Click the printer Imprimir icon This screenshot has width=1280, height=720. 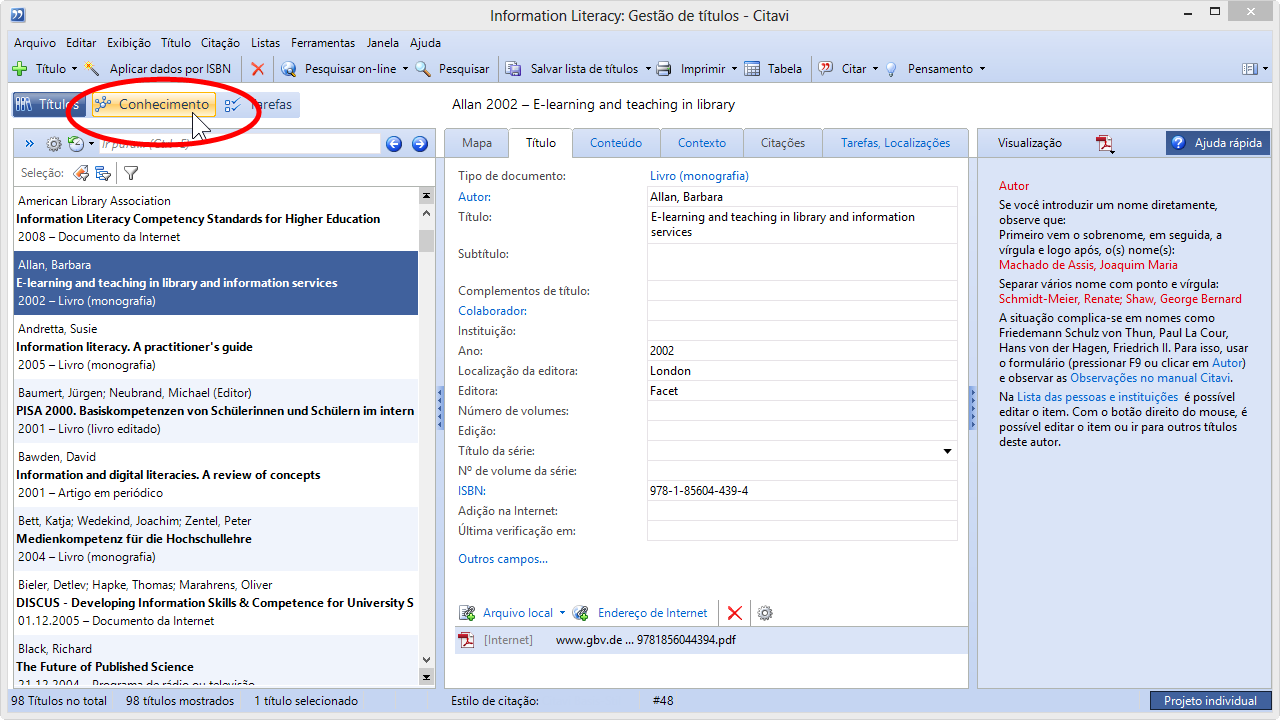[x=664, y=69]
